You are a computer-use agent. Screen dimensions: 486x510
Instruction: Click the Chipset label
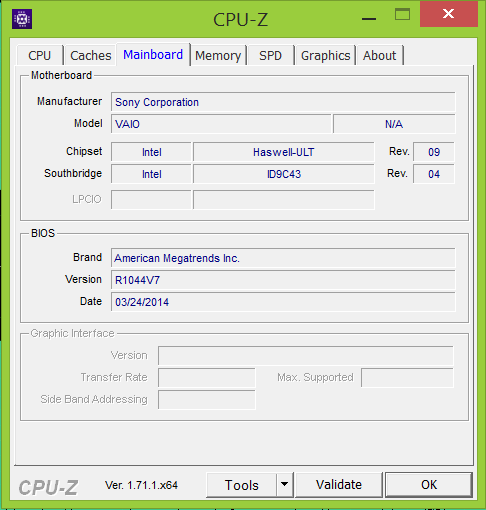(84, 151)
